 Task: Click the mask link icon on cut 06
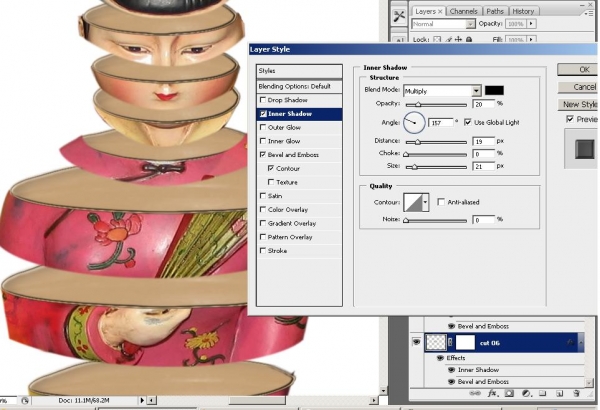pyautogui.click(x=450, y=342)
